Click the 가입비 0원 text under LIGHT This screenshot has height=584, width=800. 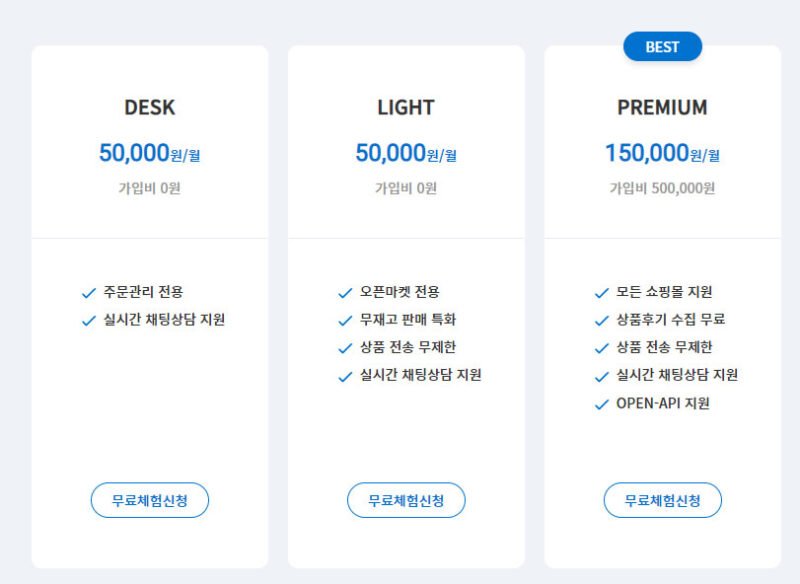tap(406, 188)
